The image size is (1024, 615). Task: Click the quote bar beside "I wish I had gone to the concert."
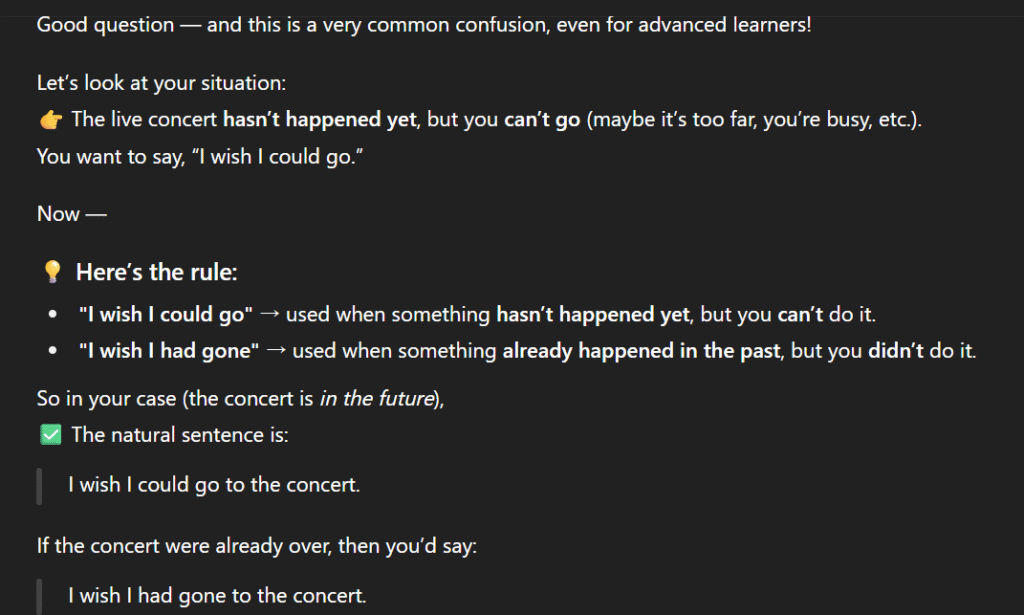pyautogui.click(x=39, y=596)
